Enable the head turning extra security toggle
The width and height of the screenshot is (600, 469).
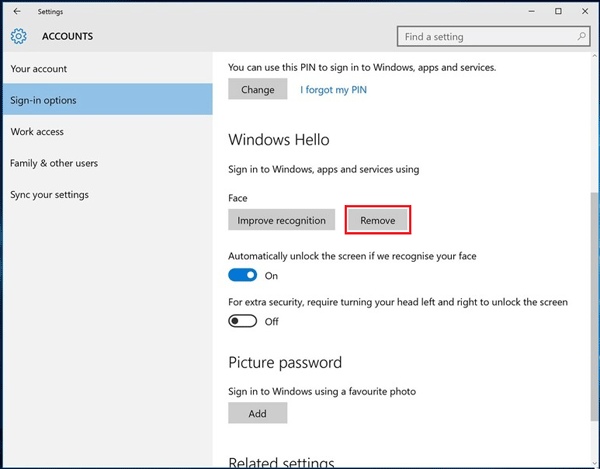click(243, 321)
